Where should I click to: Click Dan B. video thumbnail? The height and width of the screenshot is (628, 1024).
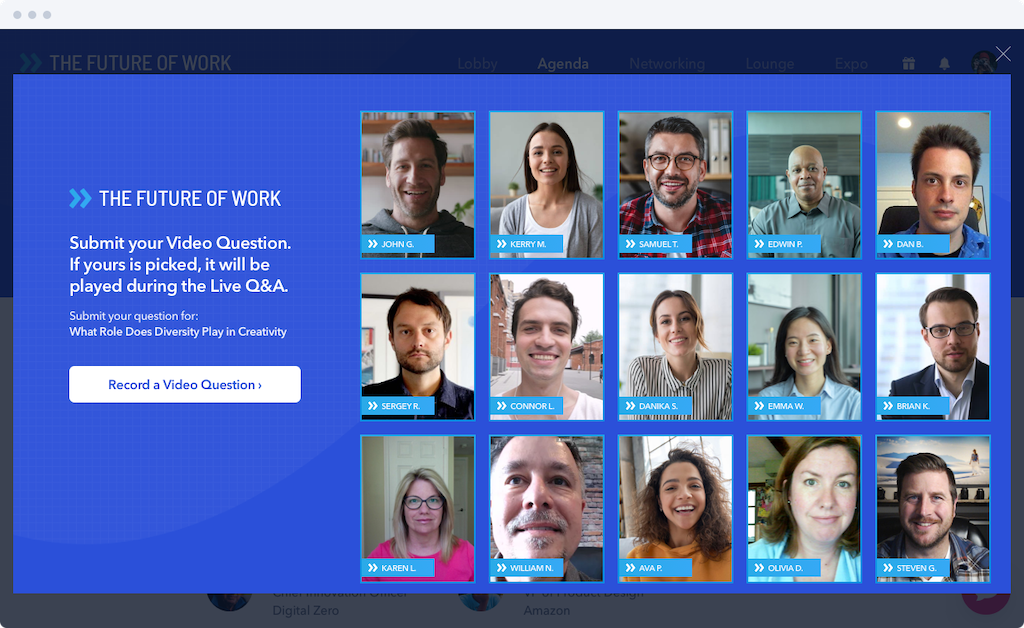click(933, 185)
